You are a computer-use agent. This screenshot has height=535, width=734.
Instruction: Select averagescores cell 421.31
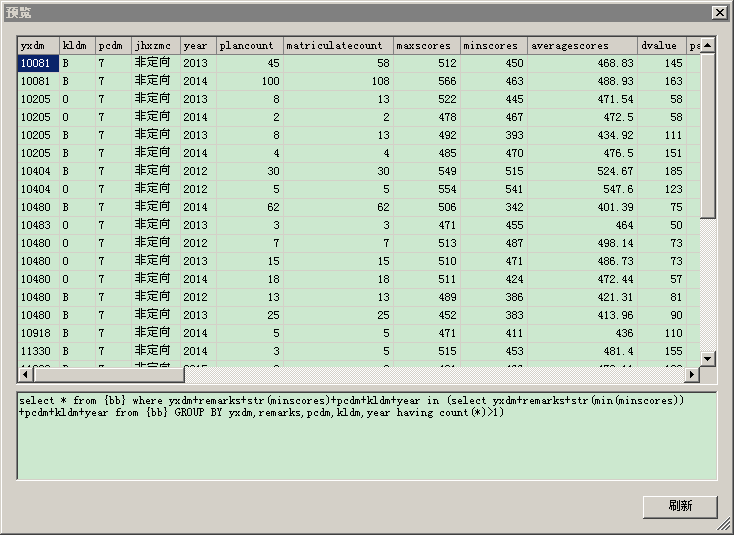click(582, 298)
